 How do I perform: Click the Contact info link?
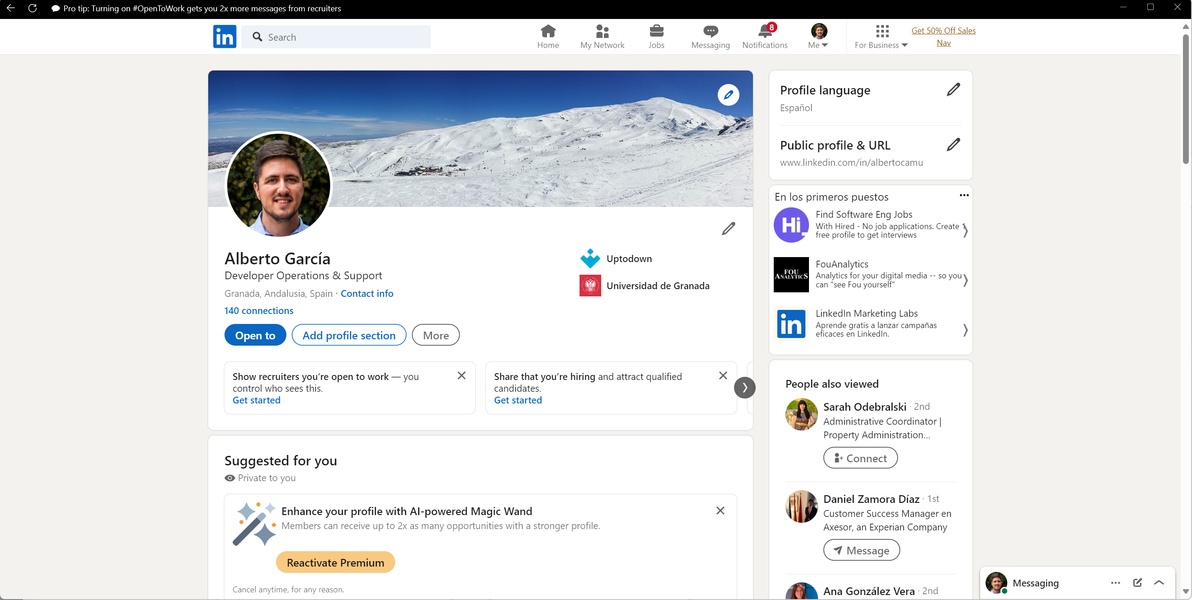(367, 294)
